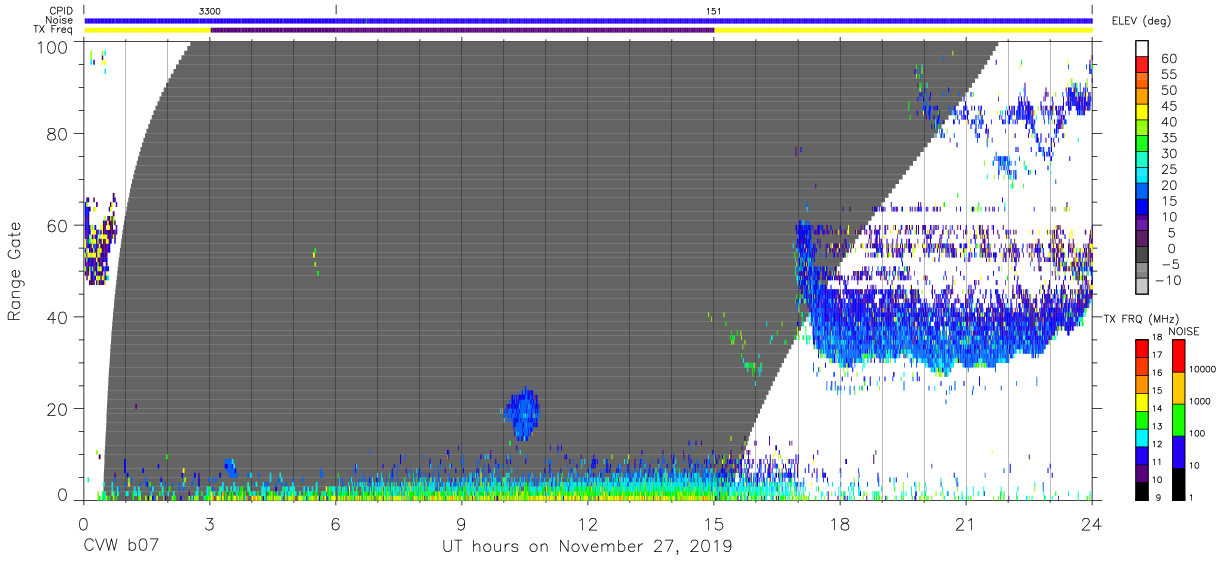Select the CPID value 3300
The height and width of the screenshot is (567, 1228).
[210, 11]
